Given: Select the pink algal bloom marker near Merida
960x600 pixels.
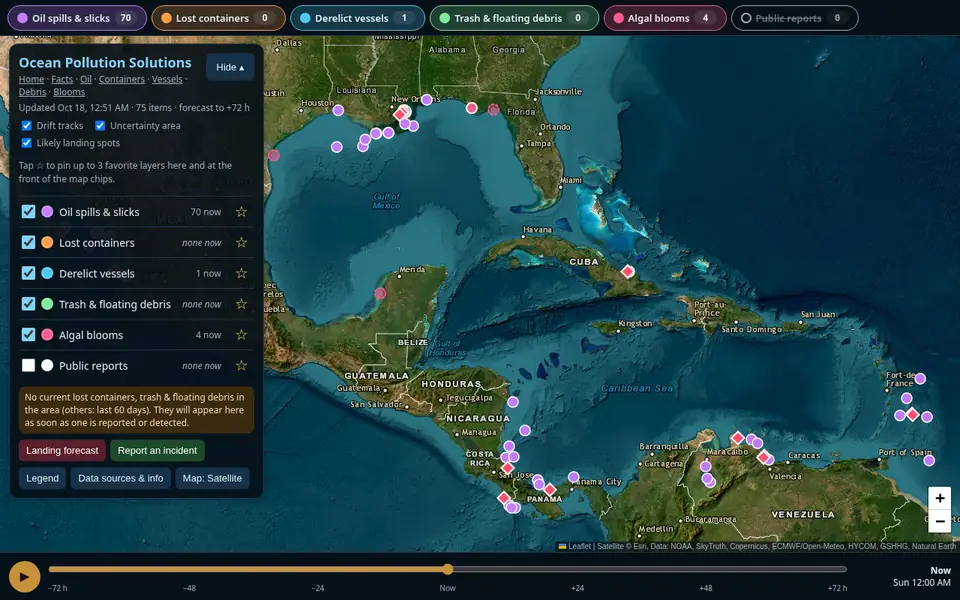Looking at the screenshot, I should [x=380, y=293].
